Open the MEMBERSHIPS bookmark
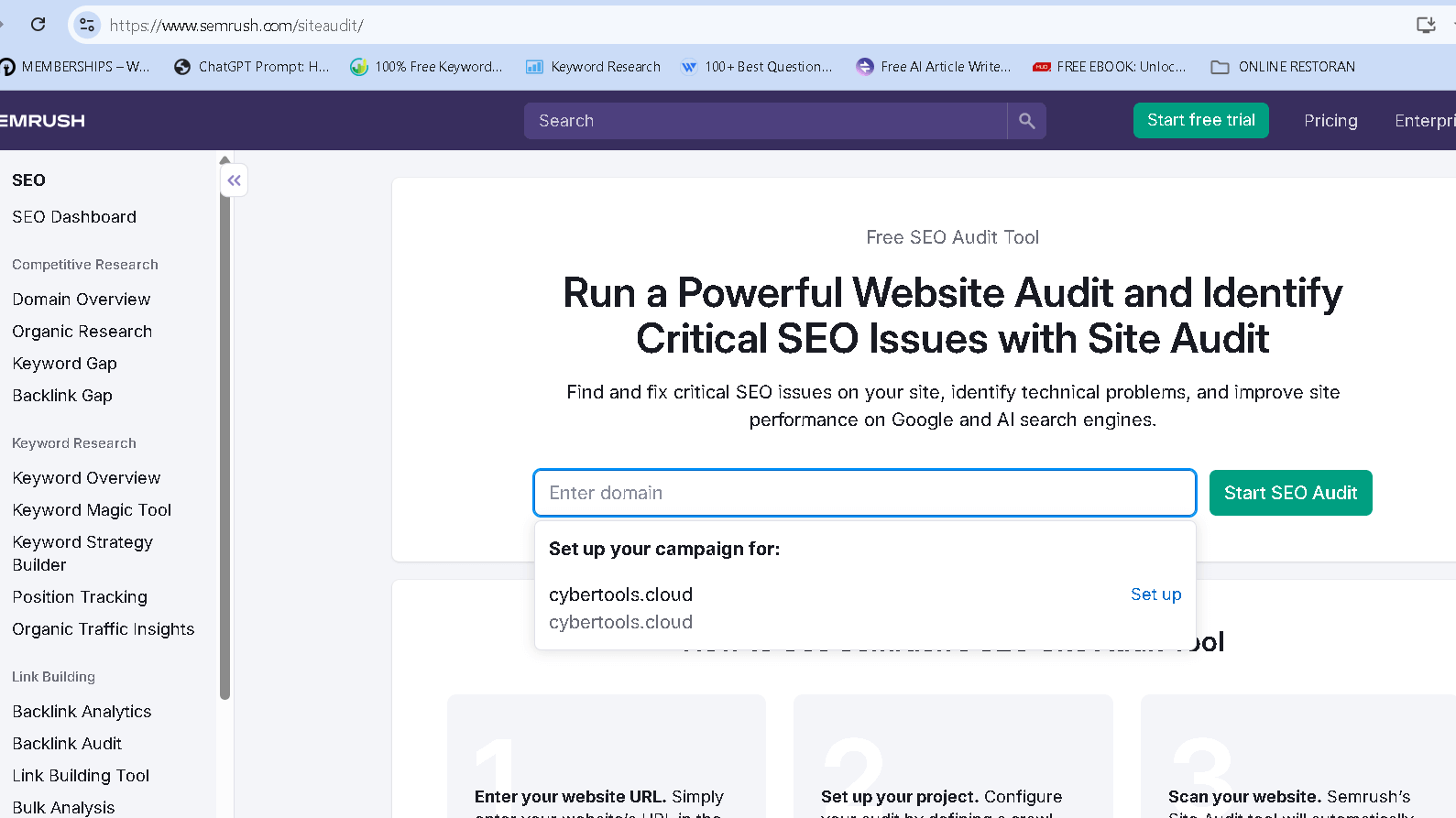Screen dimensions: 1456x818 (75, 67)
